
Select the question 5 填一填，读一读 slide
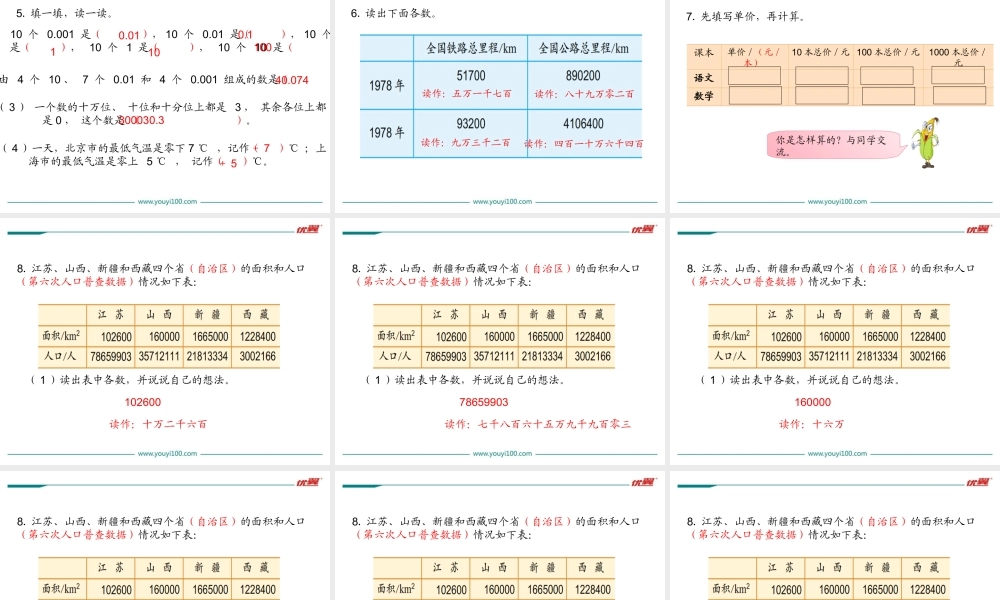coord(165,100)
